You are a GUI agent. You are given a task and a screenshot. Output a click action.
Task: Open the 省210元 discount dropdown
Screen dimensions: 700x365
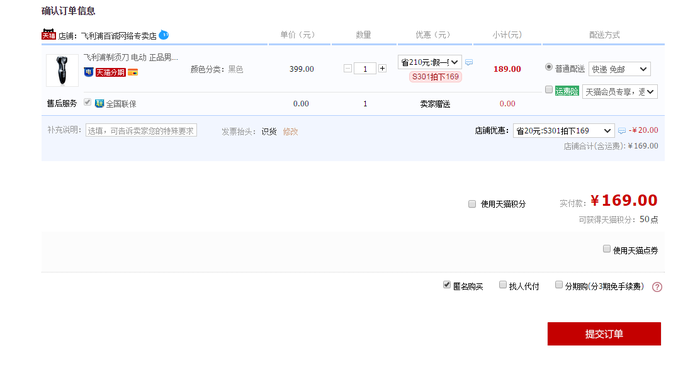429,62
